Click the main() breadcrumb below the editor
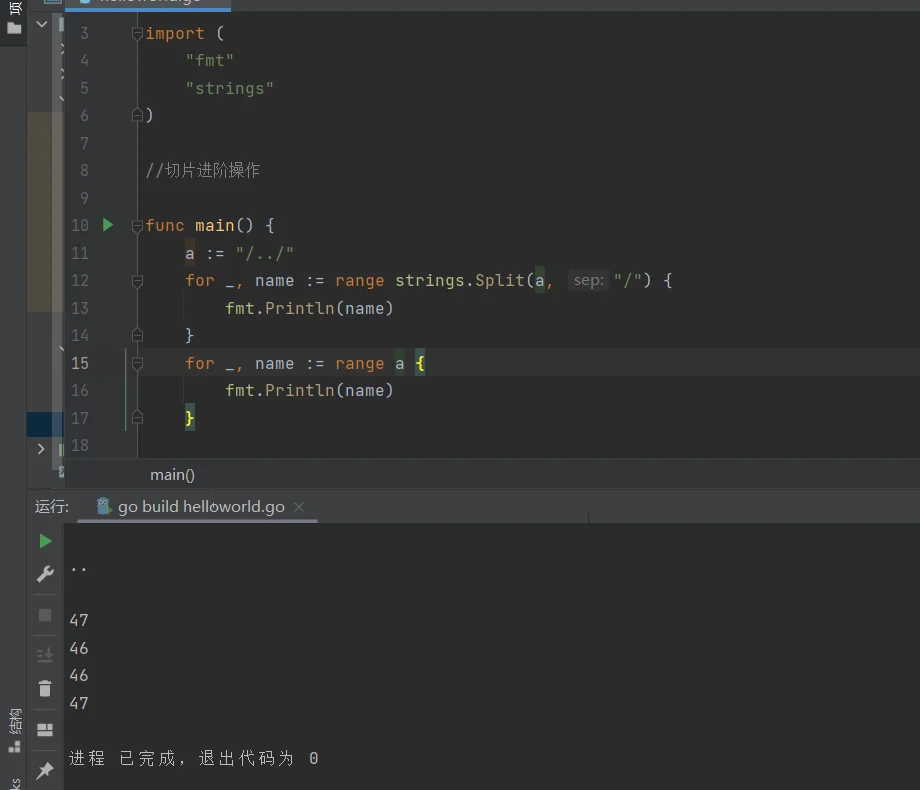The height and width of the screenshot is (790, 920). (x=172, y=475)
